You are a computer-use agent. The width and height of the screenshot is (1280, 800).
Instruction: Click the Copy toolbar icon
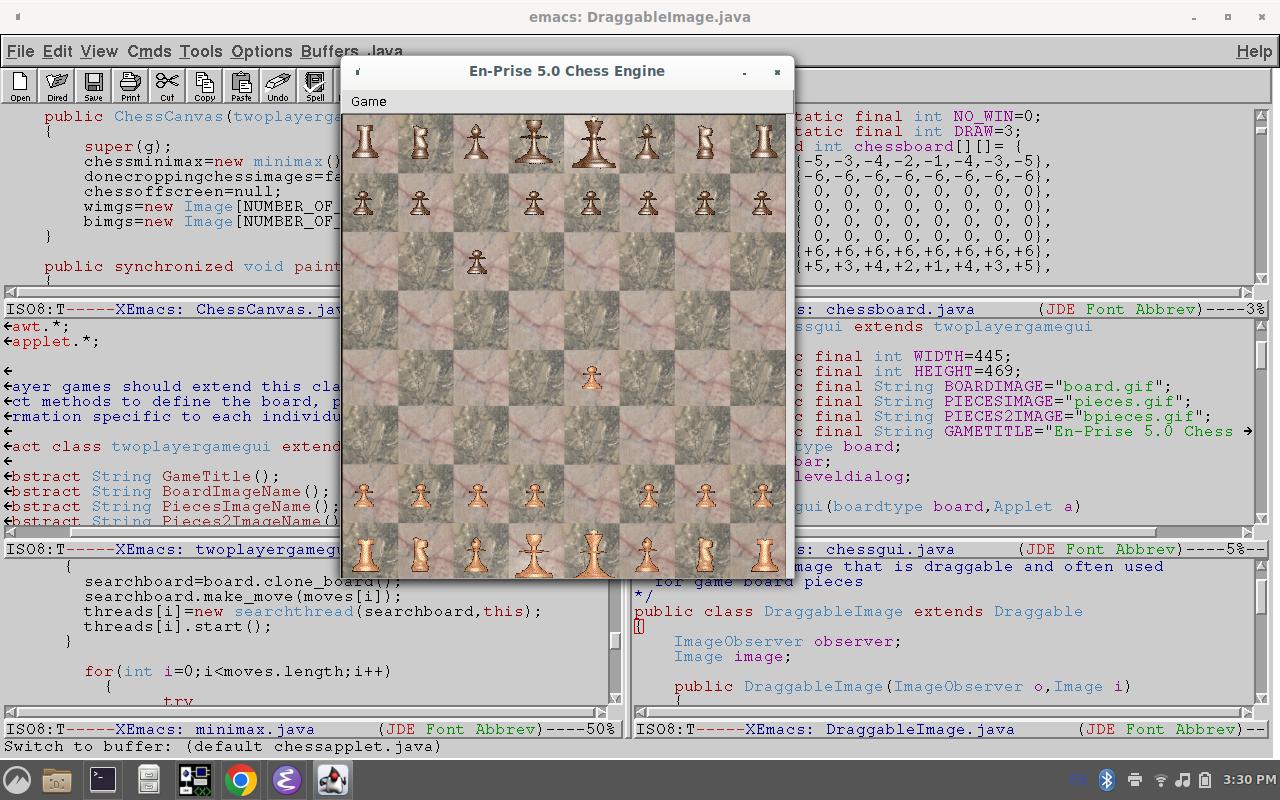tap(204, 86)
